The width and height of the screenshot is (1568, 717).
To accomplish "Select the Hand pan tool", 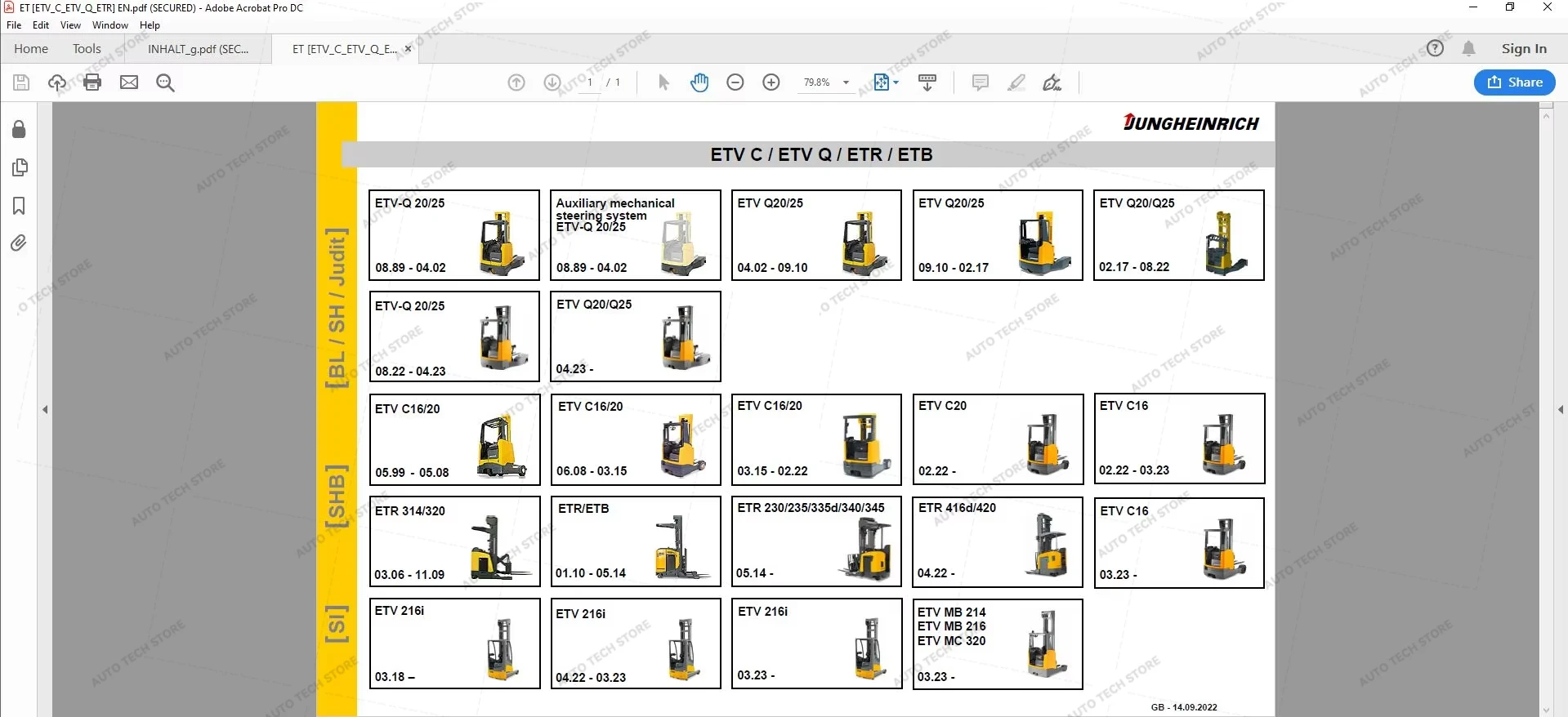I will click(699, 82).
